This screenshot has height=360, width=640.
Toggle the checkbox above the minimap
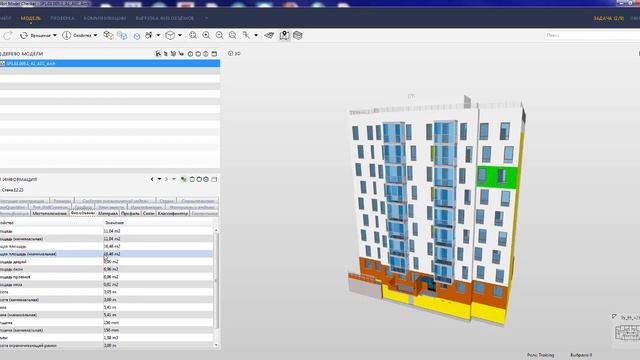(614, 316)
